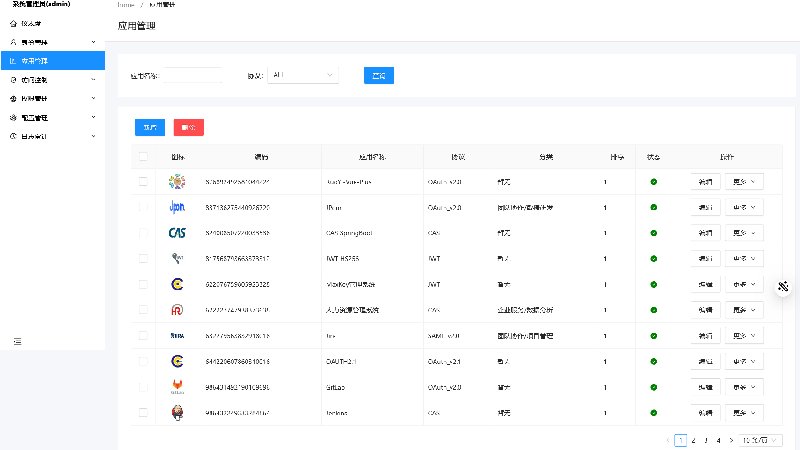Viewport: 800px width, 450px height.
Task: Open the More dropdown in JPom row
Action: (x=744, y=207)
